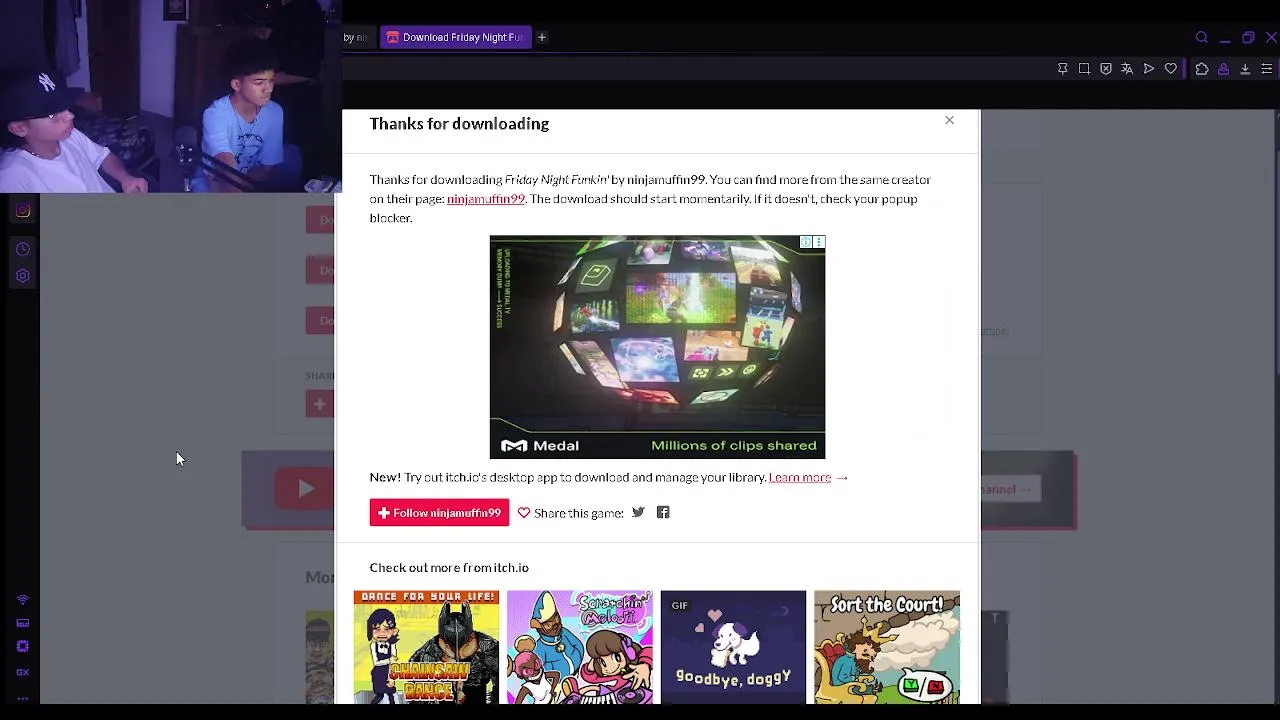
Task: Open the RAM limiter icon in sidebar
Action: (x=23, y=623)
